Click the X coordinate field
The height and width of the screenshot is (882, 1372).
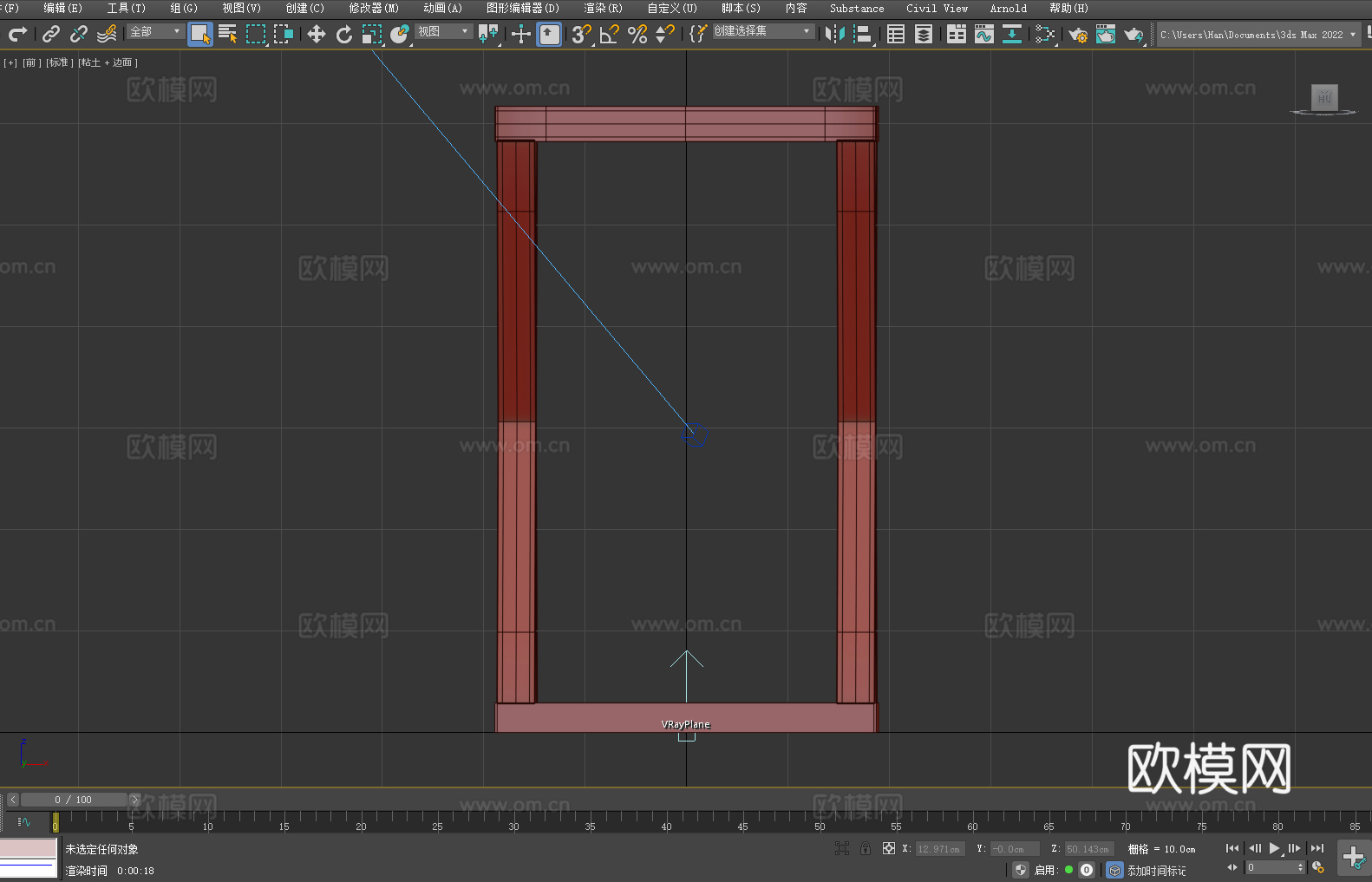pyautogui.click(x=940, y=849)
